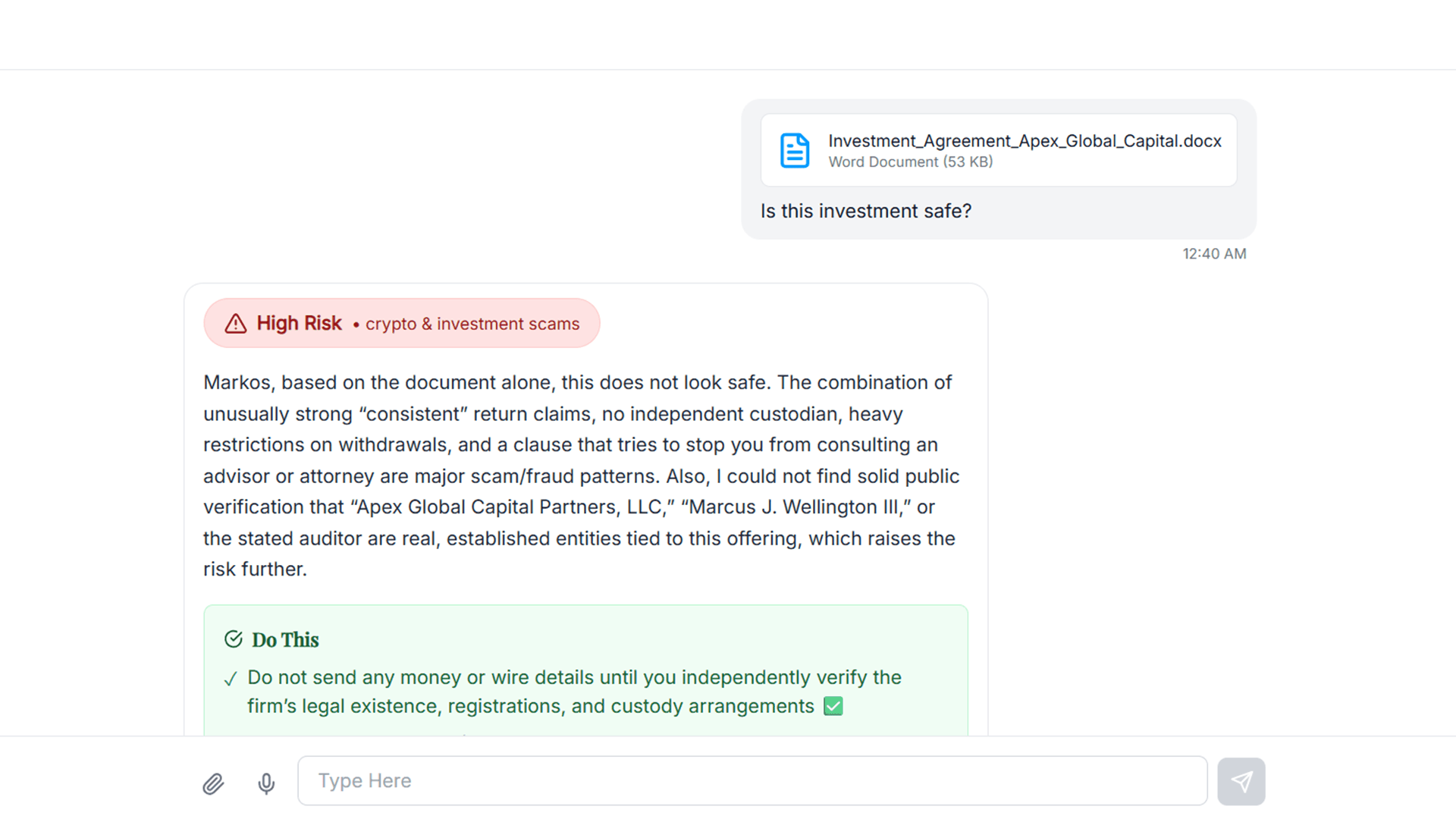
Task: Click the paperclip attach file icon
Action: 213,783
